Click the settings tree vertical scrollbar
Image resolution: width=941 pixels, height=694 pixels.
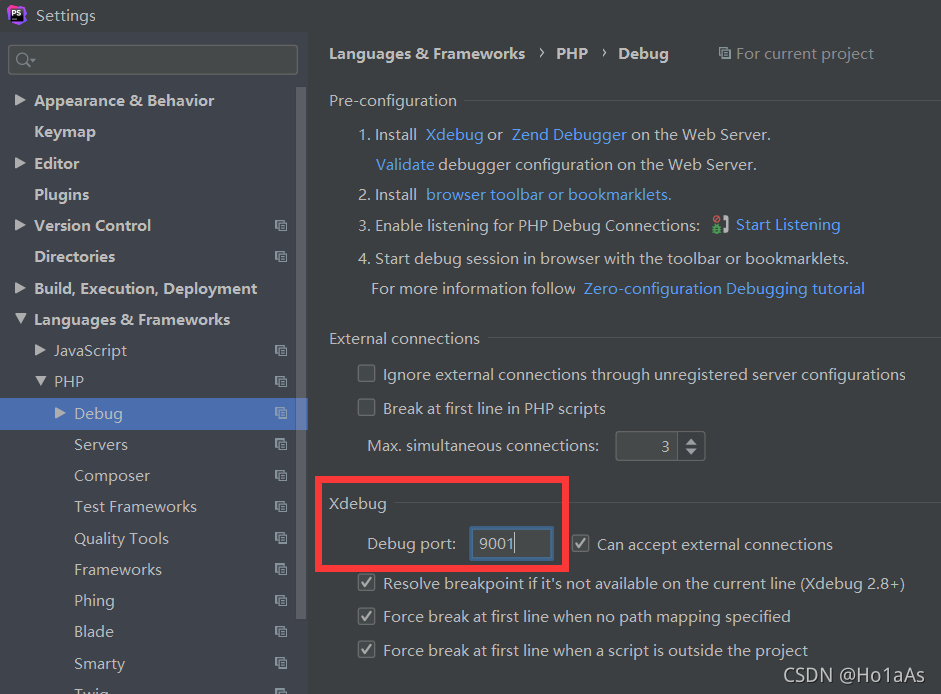(301, 353)
